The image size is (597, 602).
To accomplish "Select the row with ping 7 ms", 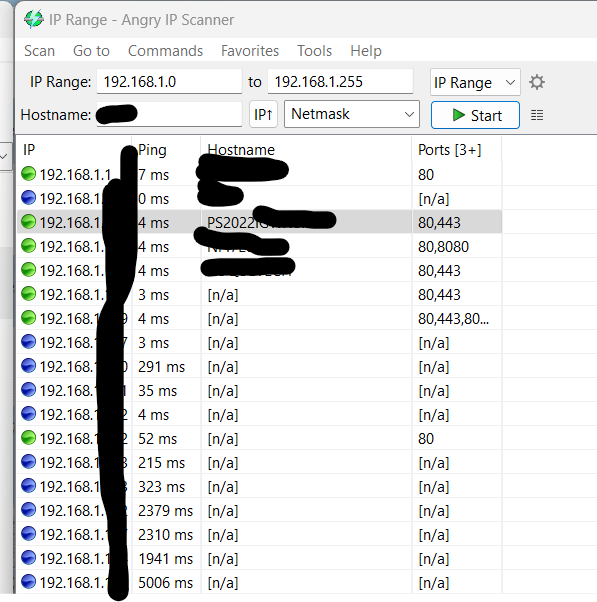I will (260, 175).
